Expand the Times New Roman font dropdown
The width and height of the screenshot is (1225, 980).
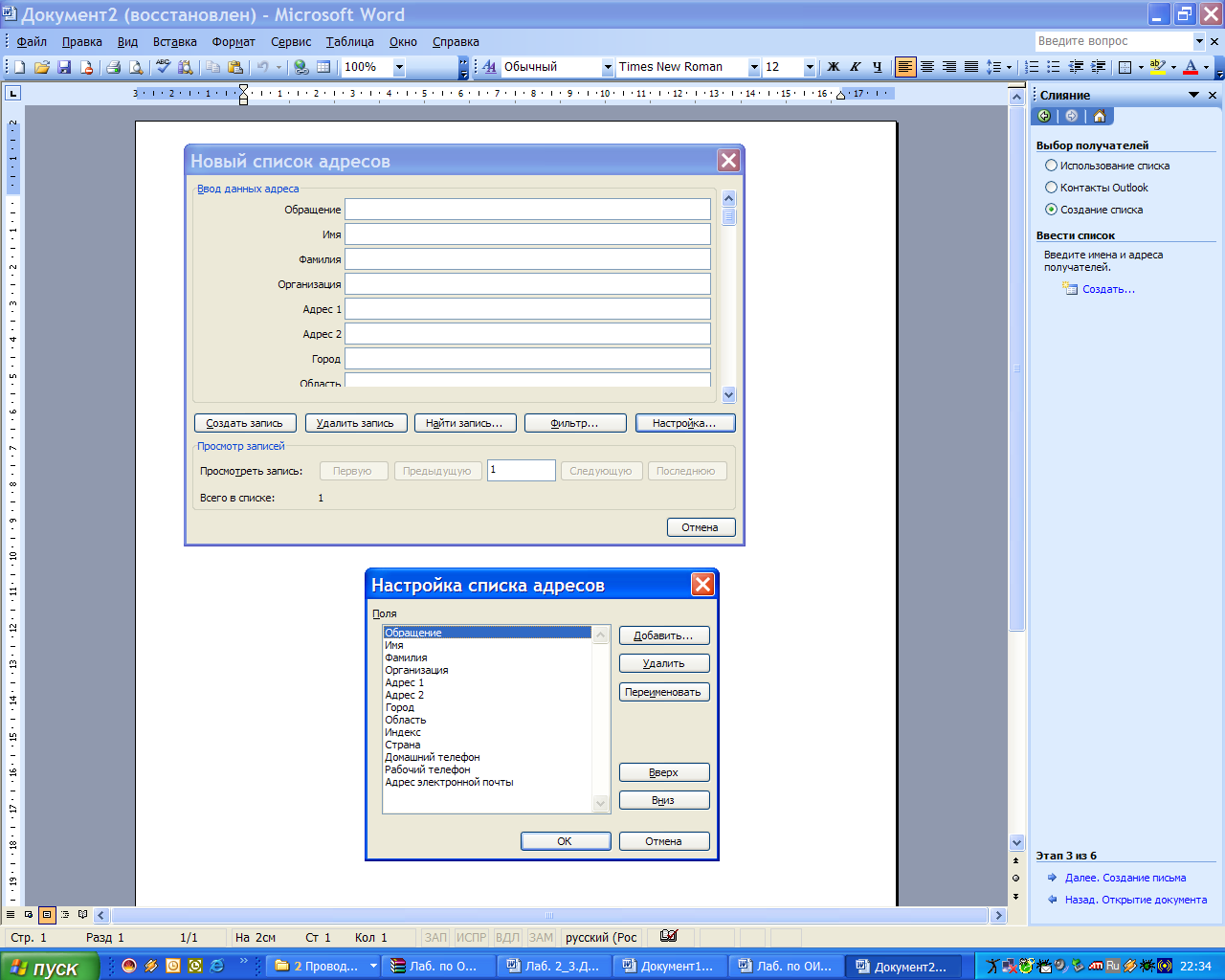point(753,67)
